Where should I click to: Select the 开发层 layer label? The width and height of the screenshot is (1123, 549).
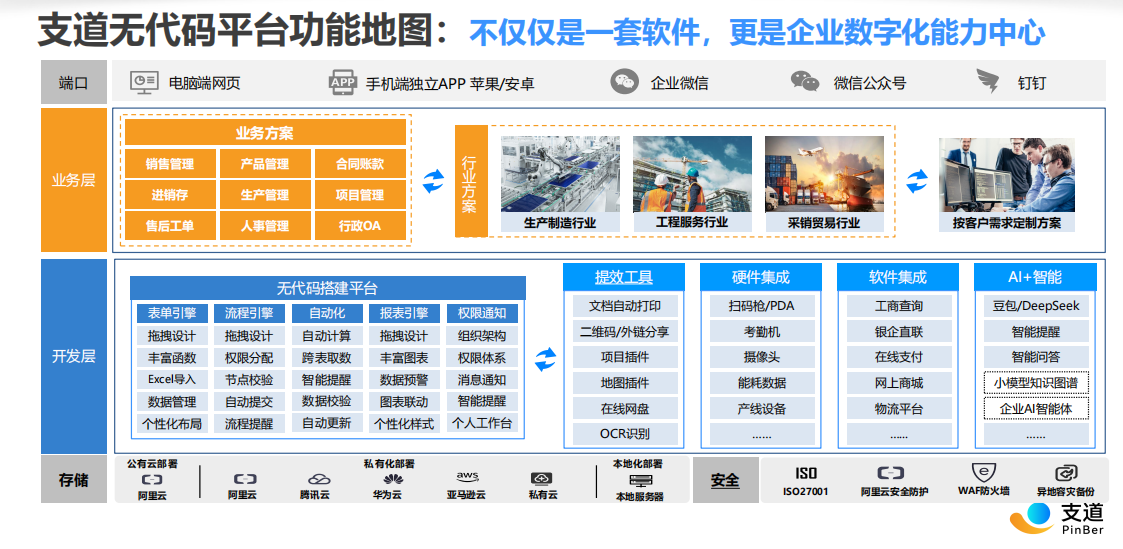73,356
